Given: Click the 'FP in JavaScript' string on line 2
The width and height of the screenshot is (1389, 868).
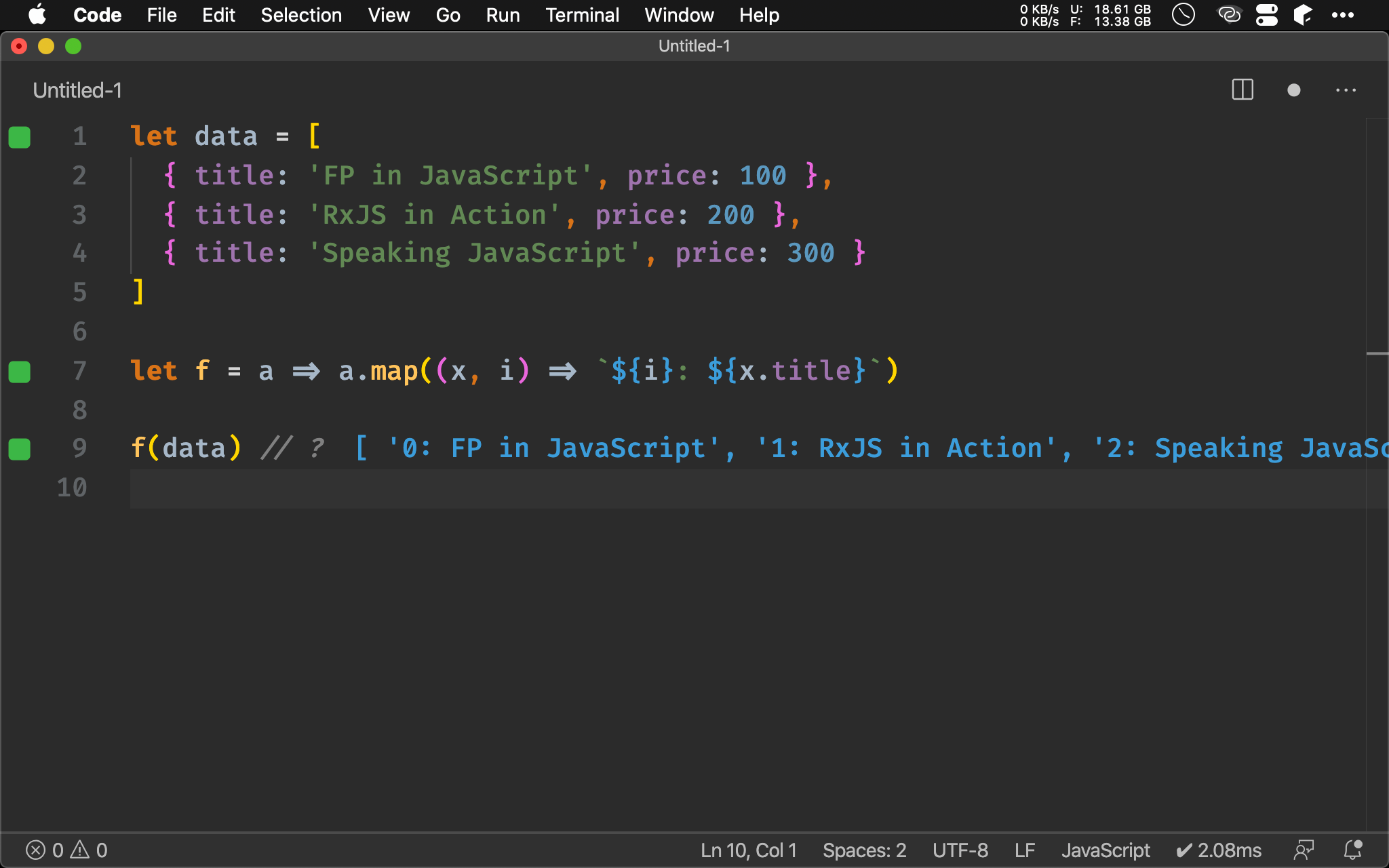Looking at the screenshot, I should point(450,176).
